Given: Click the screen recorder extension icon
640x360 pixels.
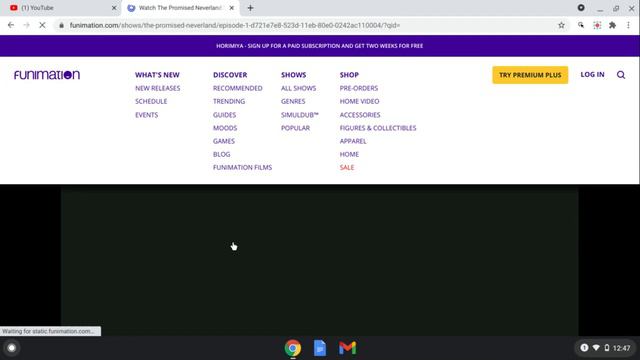Looking at the screenshot, I should (597, 25).
